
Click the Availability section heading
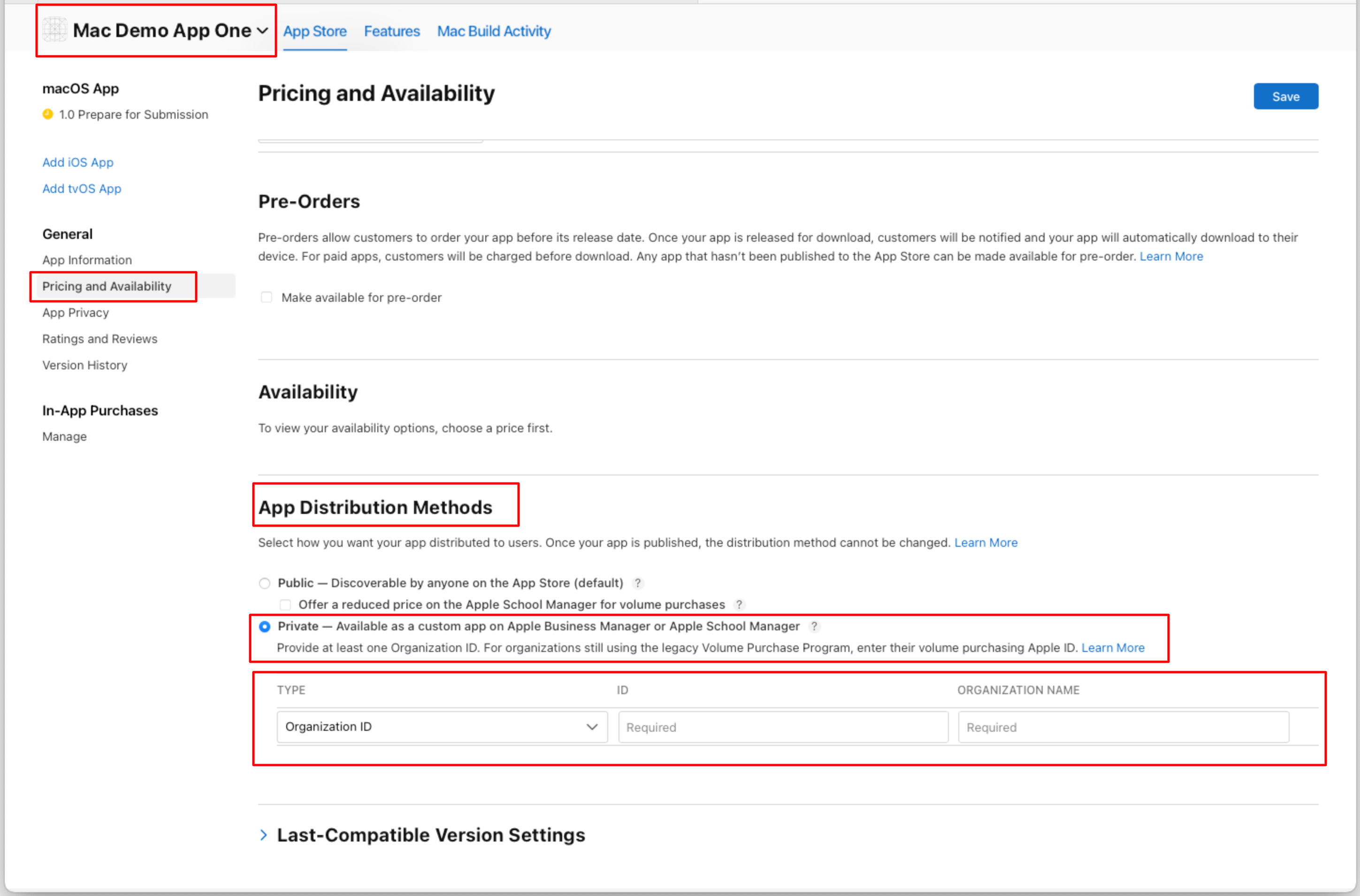tap(308, 392)
